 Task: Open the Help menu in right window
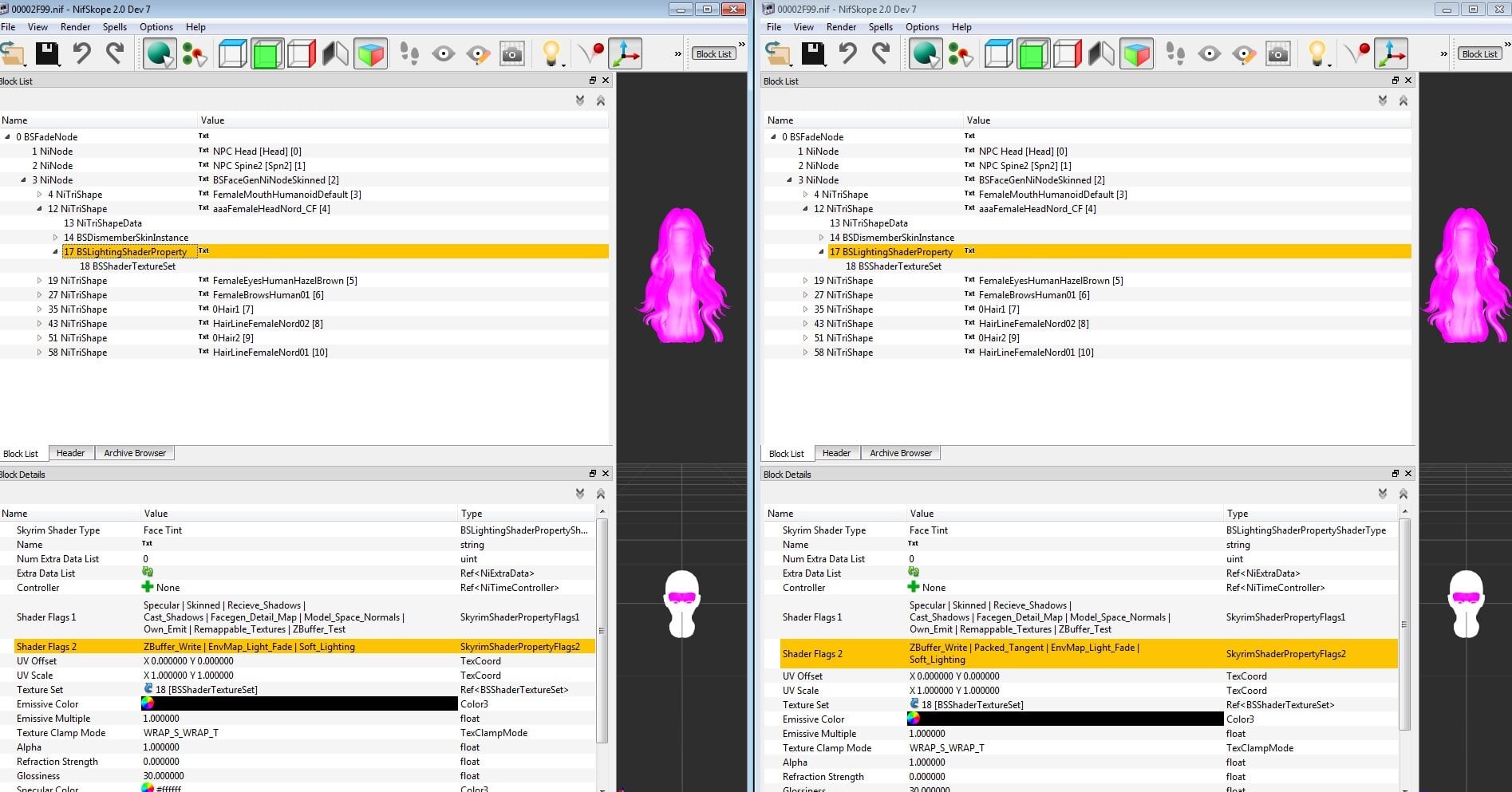pos(961,26)
